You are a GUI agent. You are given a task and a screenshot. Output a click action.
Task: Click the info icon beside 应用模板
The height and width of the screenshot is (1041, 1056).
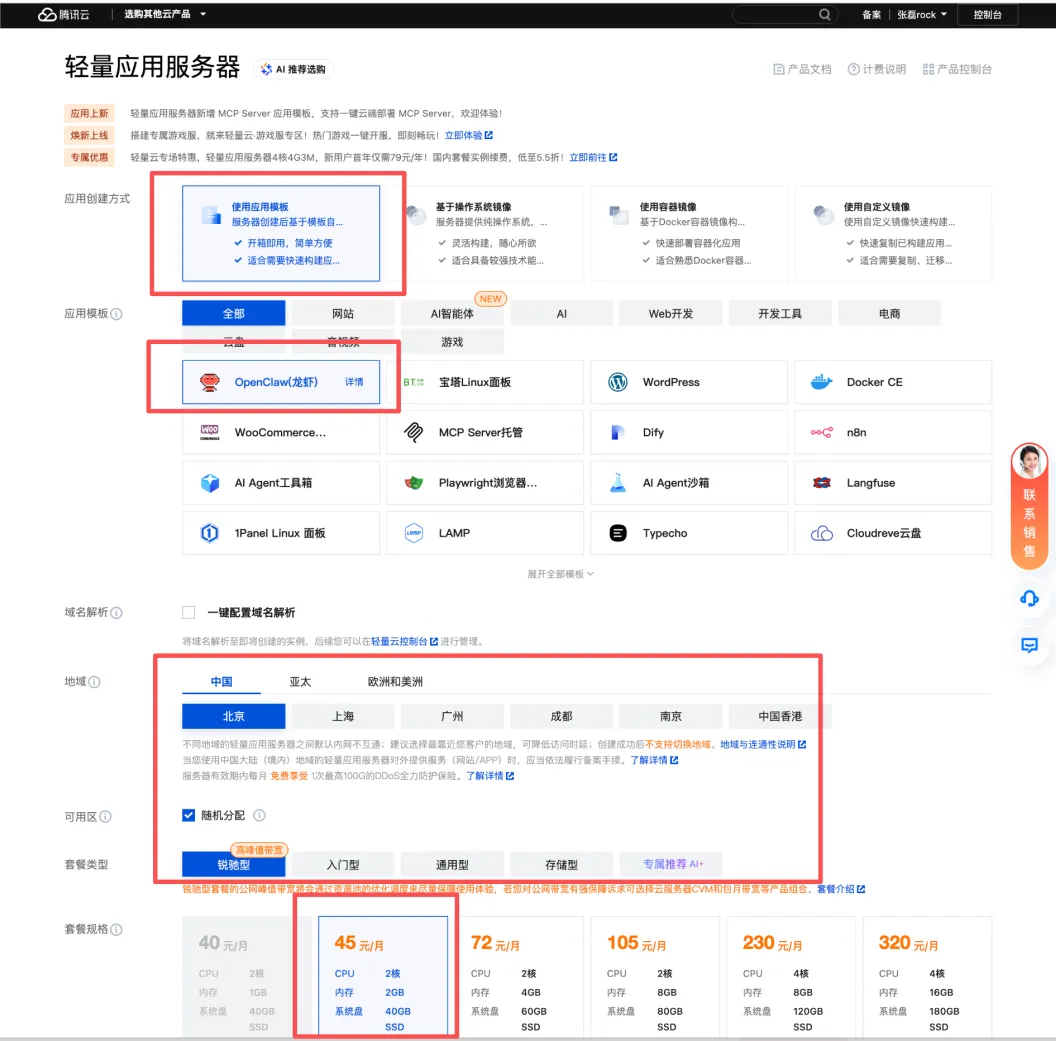117,314
